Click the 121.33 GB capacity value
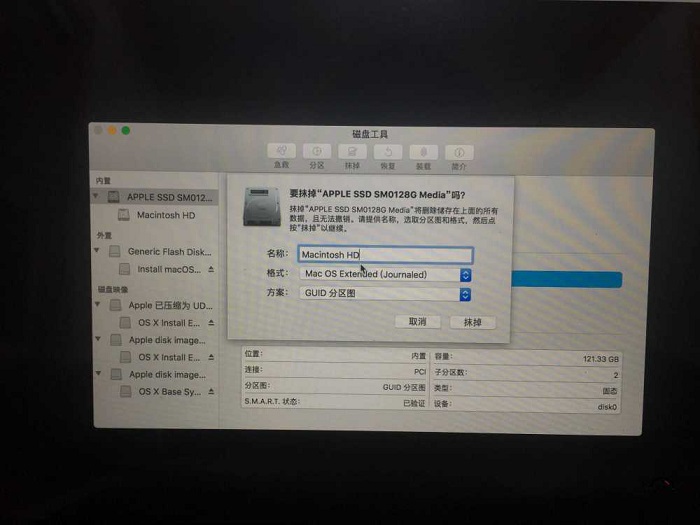The width and height of the screenshot is (700, 525). click(x=601, y=359)
